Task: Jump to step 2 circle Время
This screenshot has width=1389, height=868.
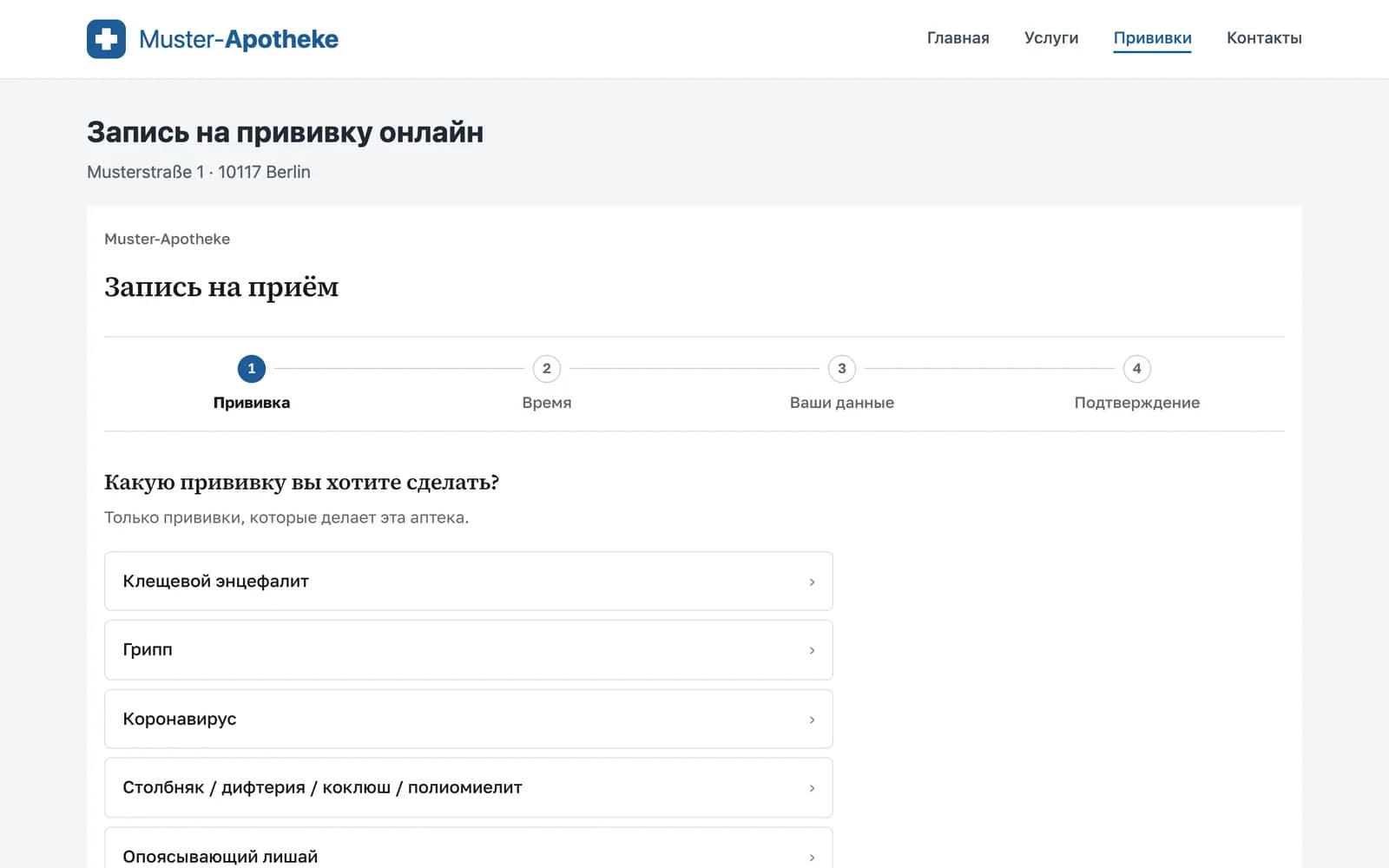Action: tap(547, 368)
